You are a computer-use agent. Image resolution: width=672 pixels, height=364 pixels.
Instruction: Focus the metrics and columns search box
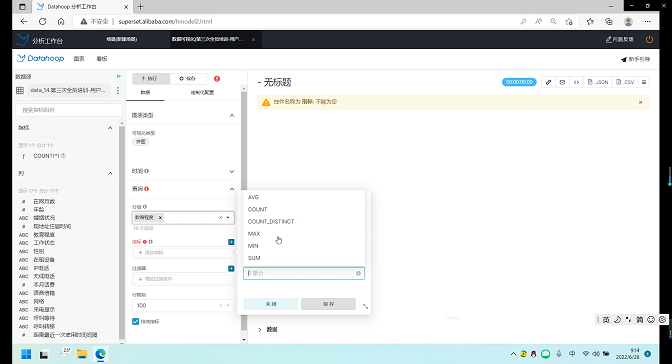[x=69, y=110]
